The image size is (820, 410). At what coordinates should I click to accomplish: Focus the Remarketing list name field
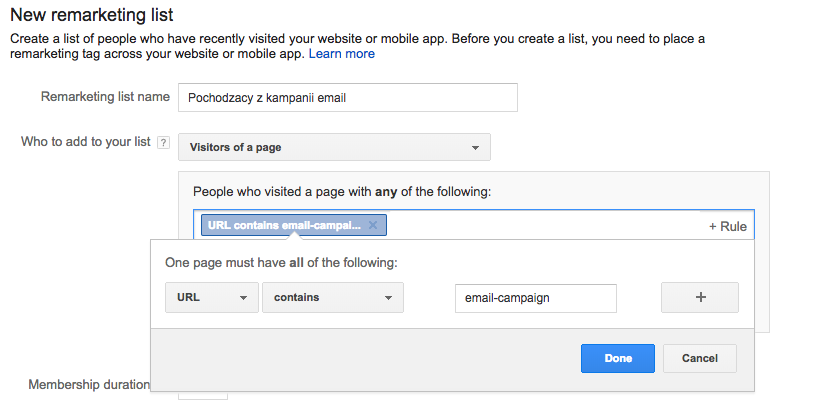click(x=347, y=98)
